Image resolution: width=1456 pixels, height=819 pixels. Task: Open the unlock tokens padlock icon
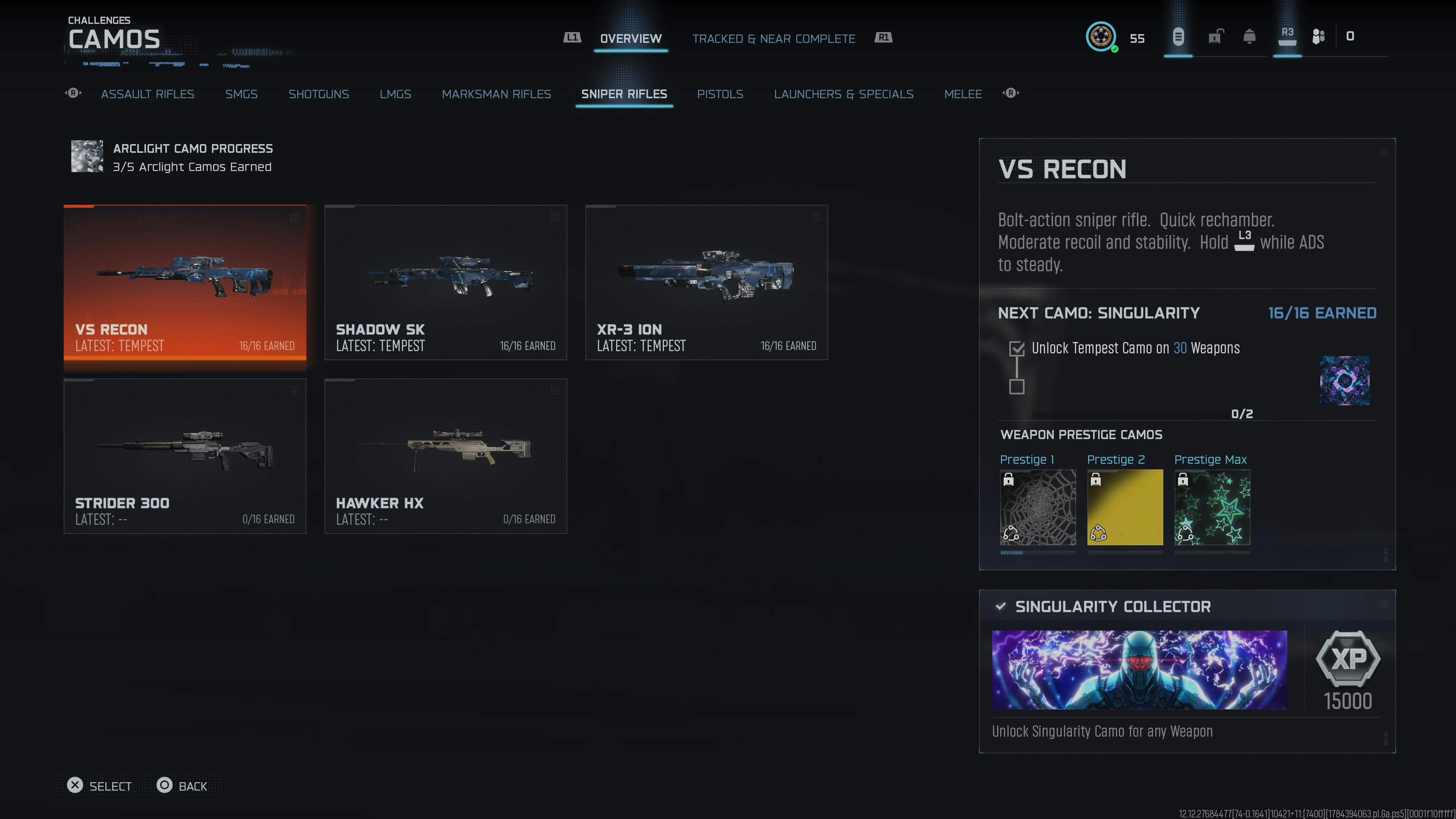[x=1216, y=37]
